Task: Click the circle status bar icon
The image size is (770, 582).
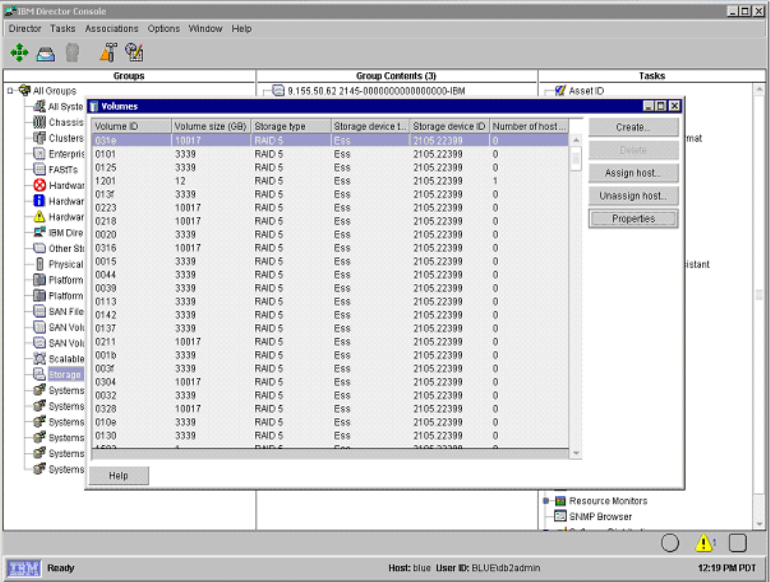Action: (x=670, y=543)
